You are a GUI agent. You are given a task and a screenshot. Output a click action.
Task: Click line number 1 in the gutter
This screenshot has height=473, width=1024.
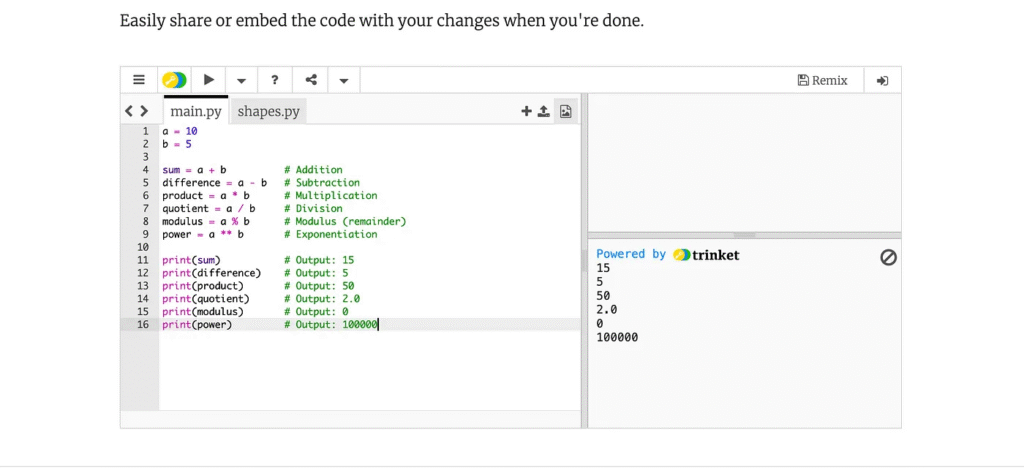[x=146, y=131]
